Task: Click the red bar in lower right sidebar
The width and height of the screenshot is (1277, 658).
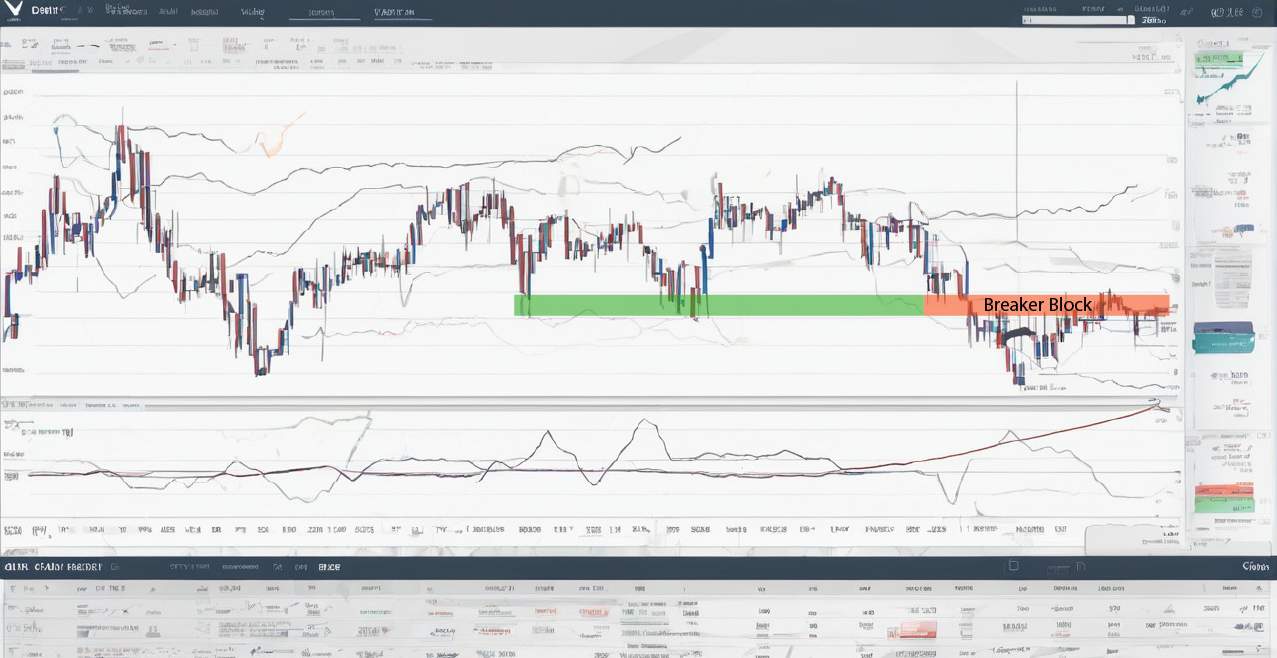Action: [x=1224, y=491]
